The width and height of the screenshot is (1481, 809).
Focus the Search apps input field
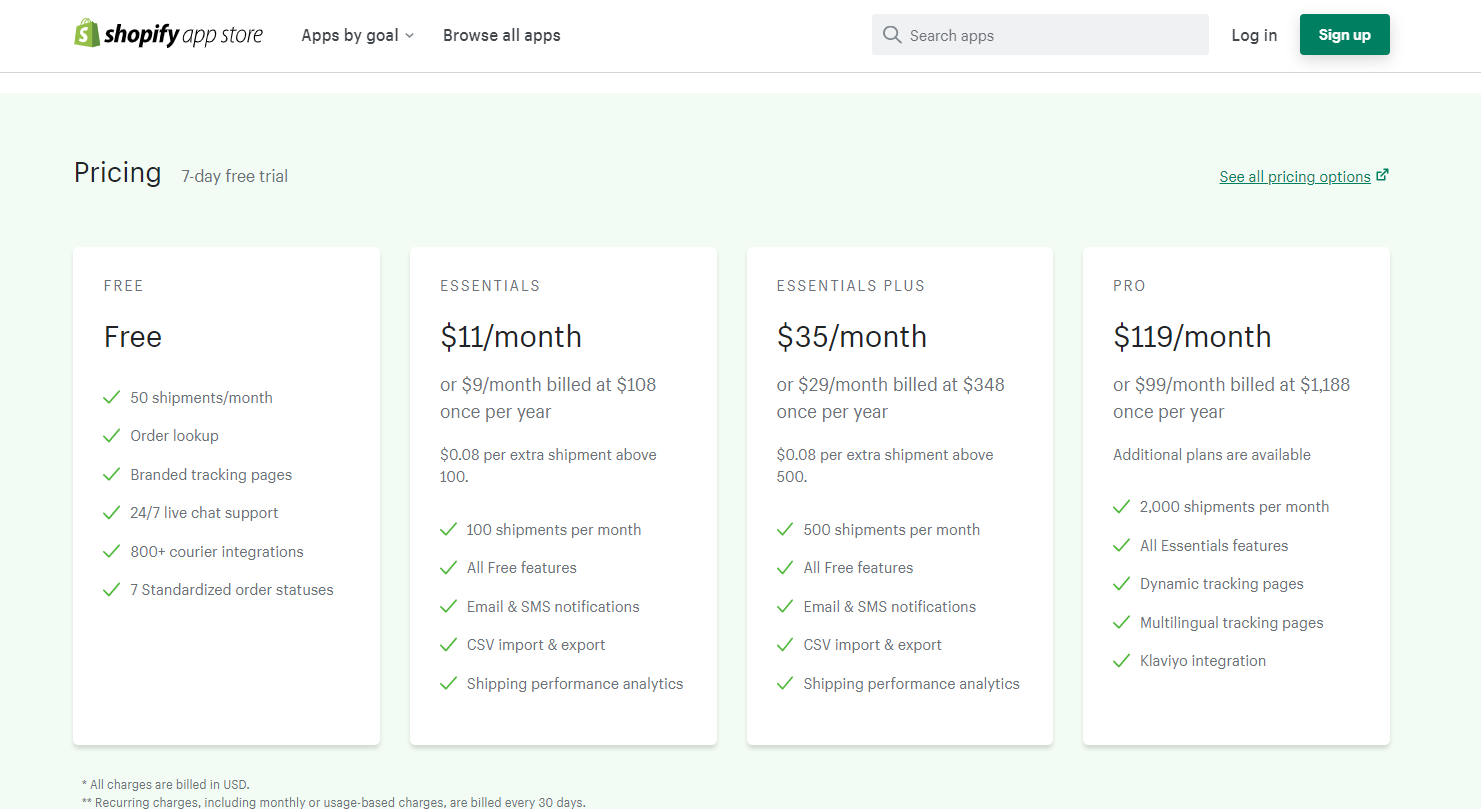point(1050,35)
